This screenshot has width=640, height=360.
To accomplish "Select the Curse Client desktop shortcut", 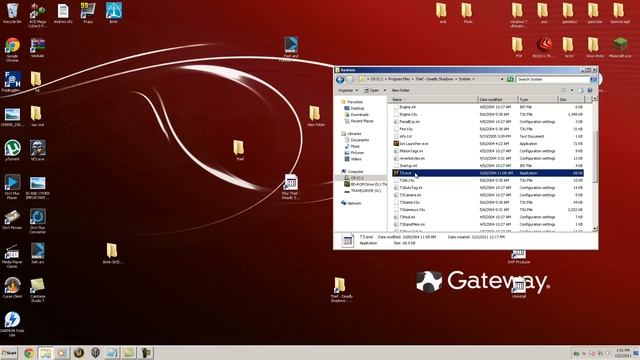I will (x=12, y=288).
